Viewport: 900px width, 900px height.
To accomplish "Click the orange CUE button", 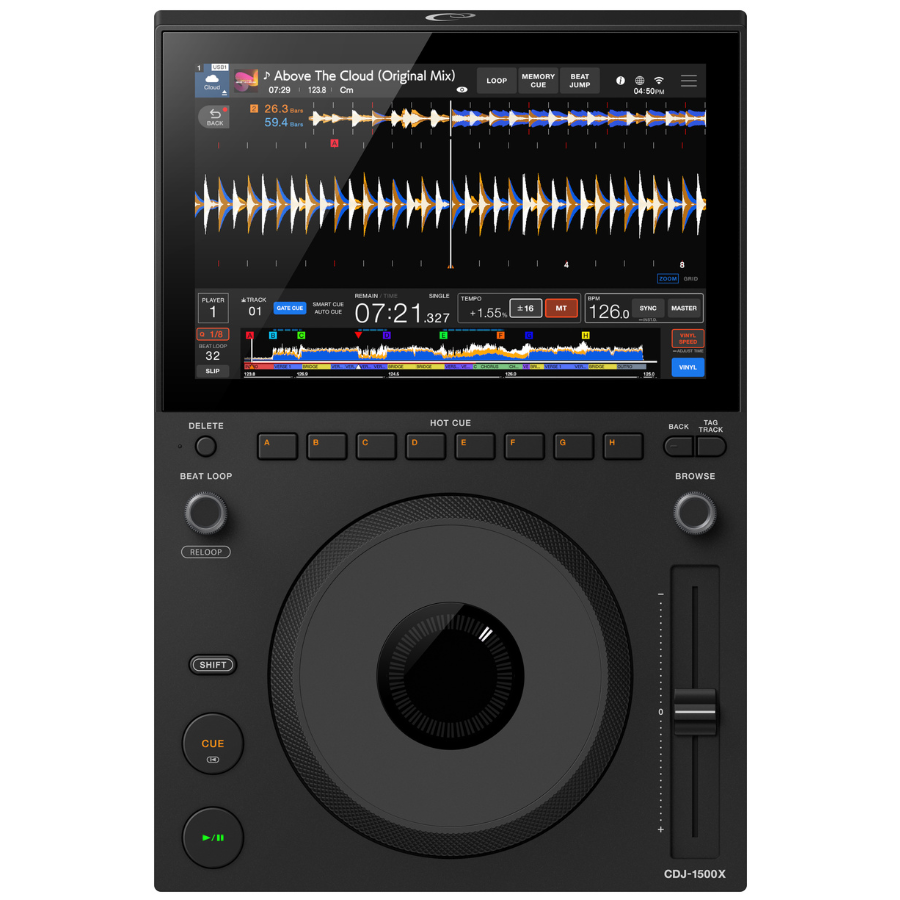I will (213, 744).
